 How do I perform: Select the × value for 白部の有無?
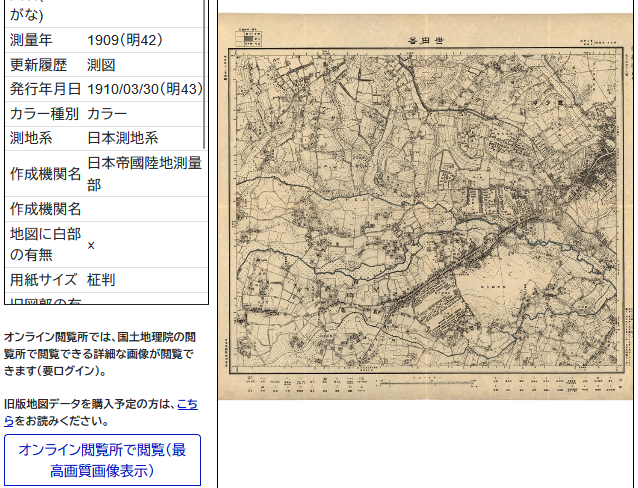pyautogui.click(x=91, y=245)
